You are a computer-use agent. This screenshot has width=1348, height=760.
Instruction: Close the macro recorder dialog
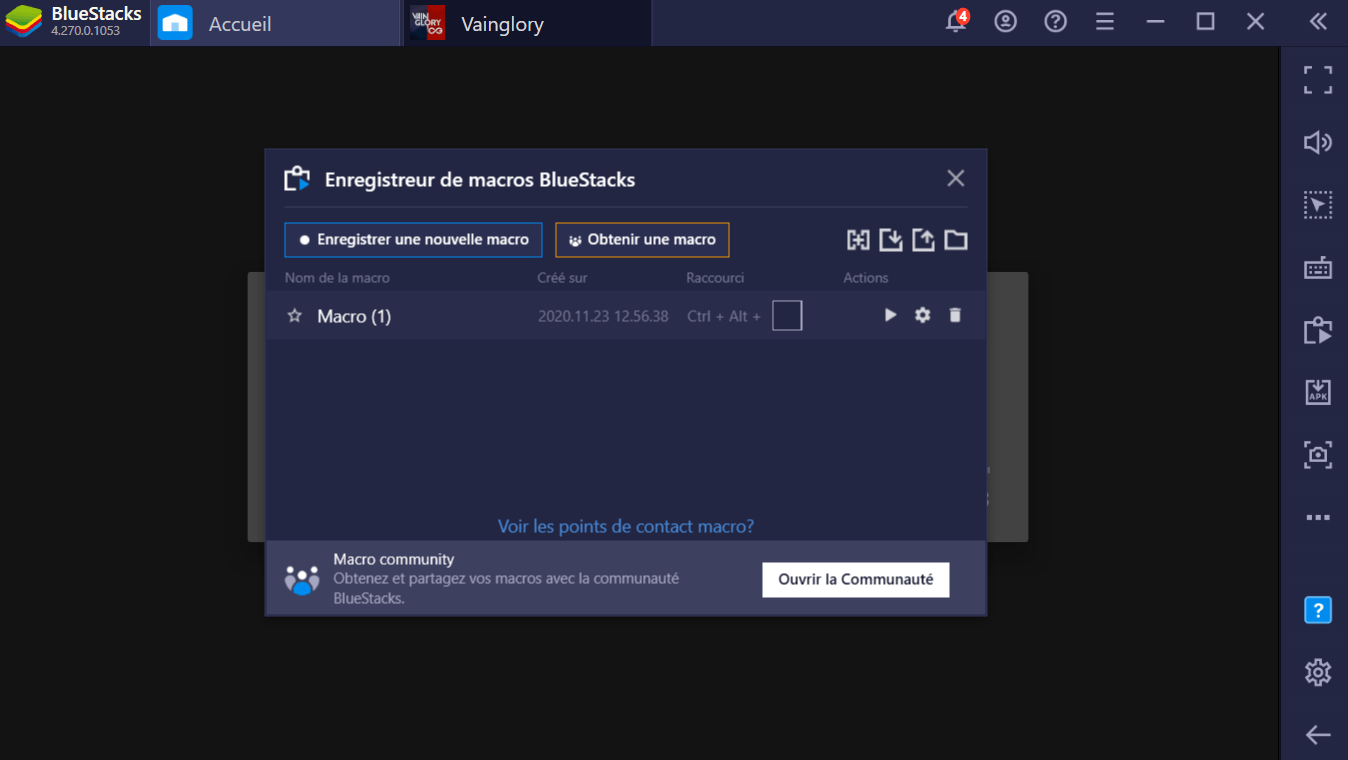coord(956,178)
